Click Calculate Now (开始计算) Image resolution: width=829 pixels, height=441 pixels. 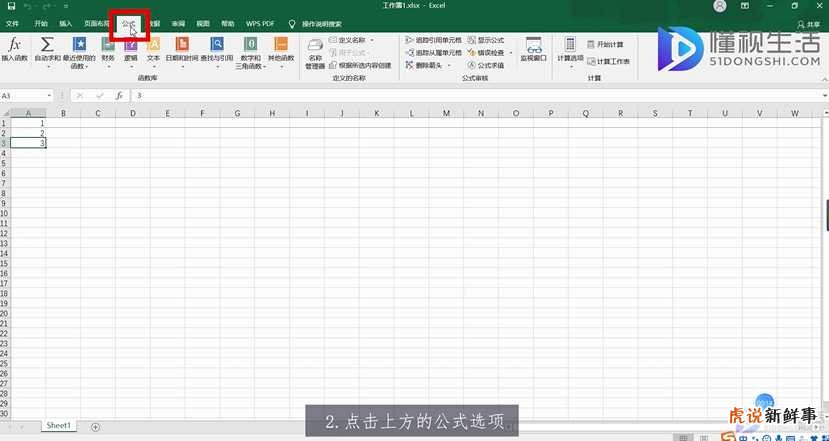pyautogui.click(x=605, y=44)
